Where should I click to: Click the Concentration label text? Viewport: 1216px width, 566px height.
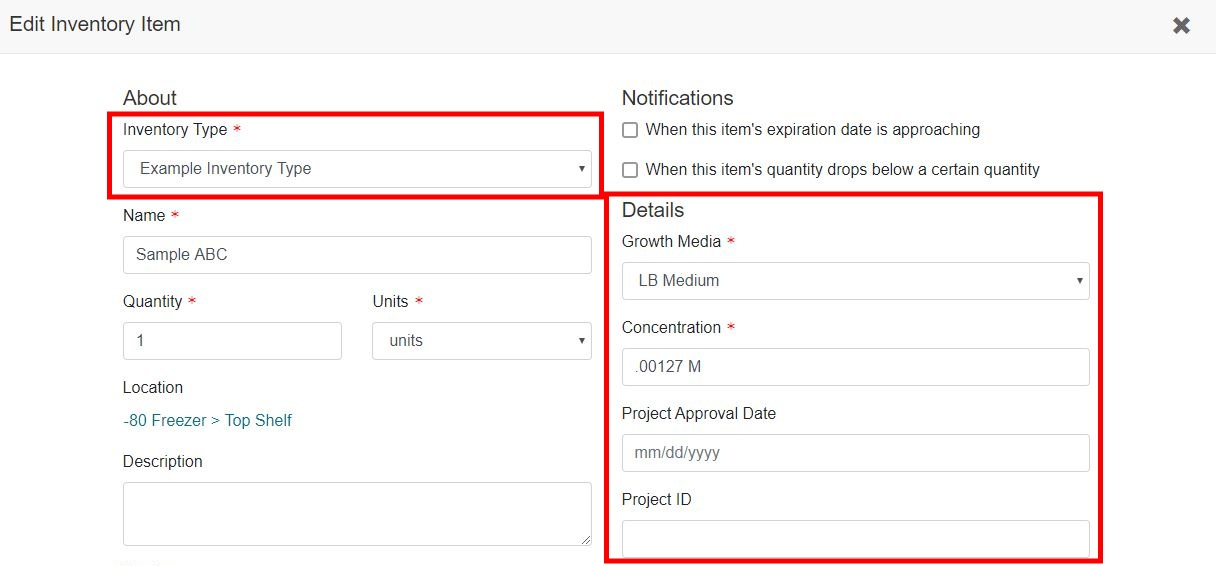click(x=671, y=328)
